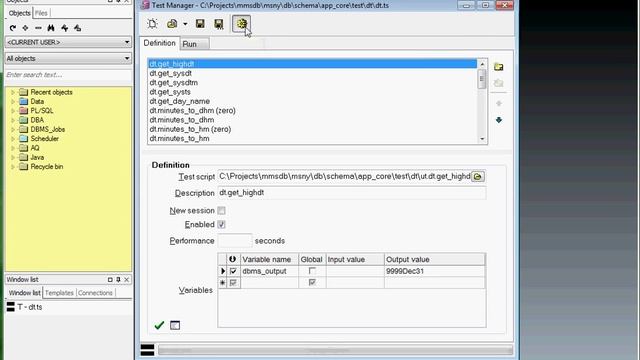640x360 pixels.
Task: Select dt.minutes_to_dhm (zero) test
Action: pyautogui.click(x=312, y=110)
